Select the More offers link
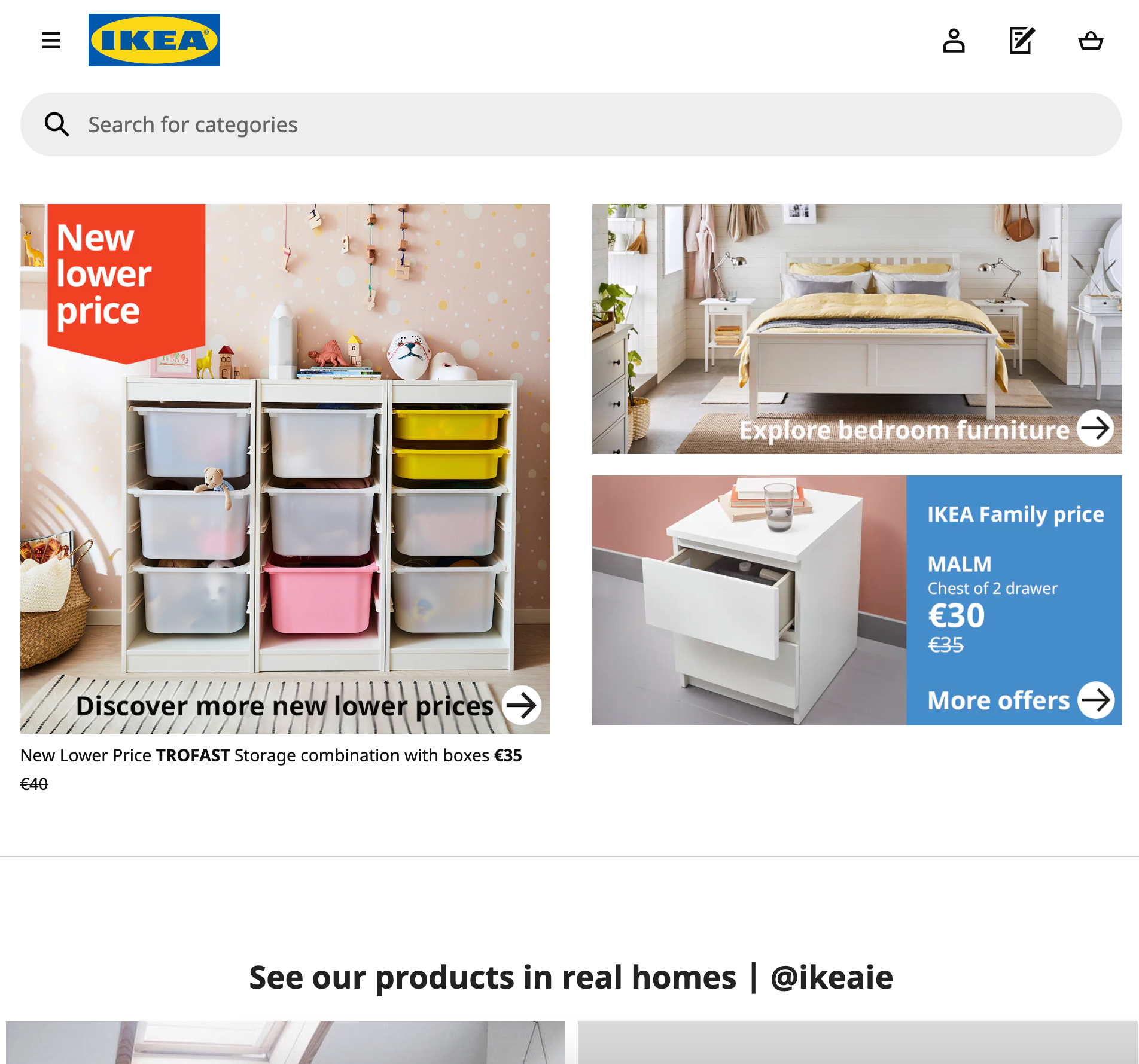Screen dimensions: 1139x1064 [998, 700]
